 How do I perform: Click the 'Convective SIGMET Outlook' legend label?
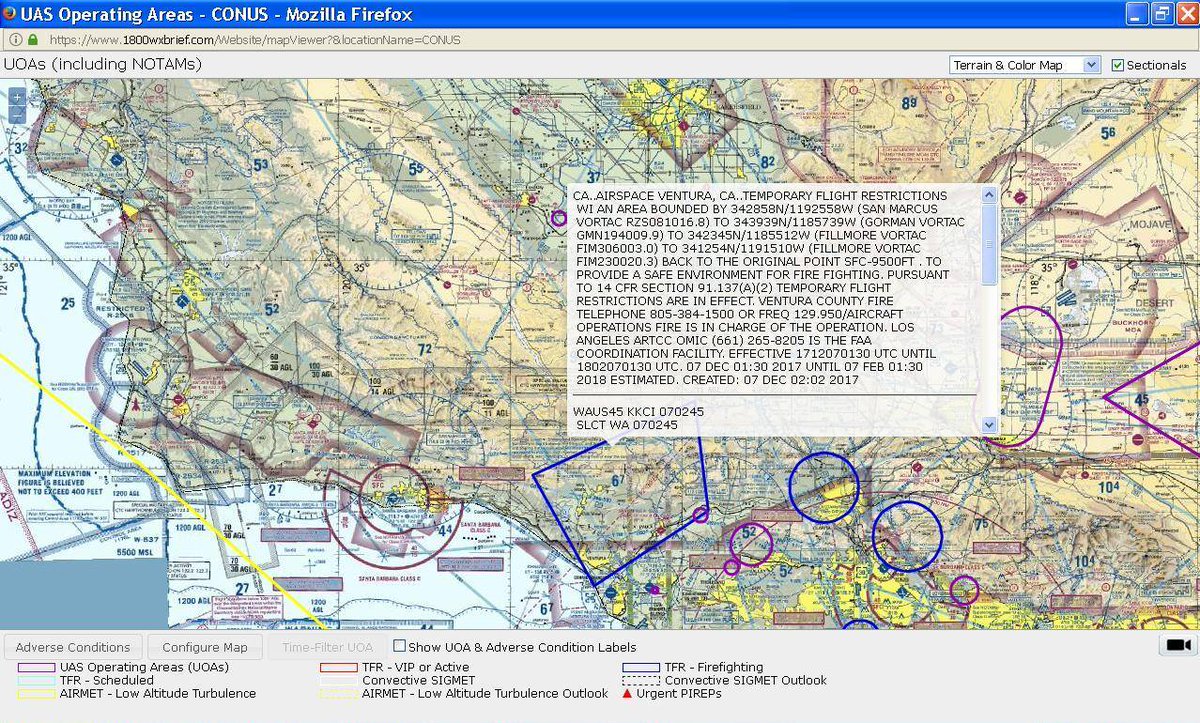click(746, 680)
